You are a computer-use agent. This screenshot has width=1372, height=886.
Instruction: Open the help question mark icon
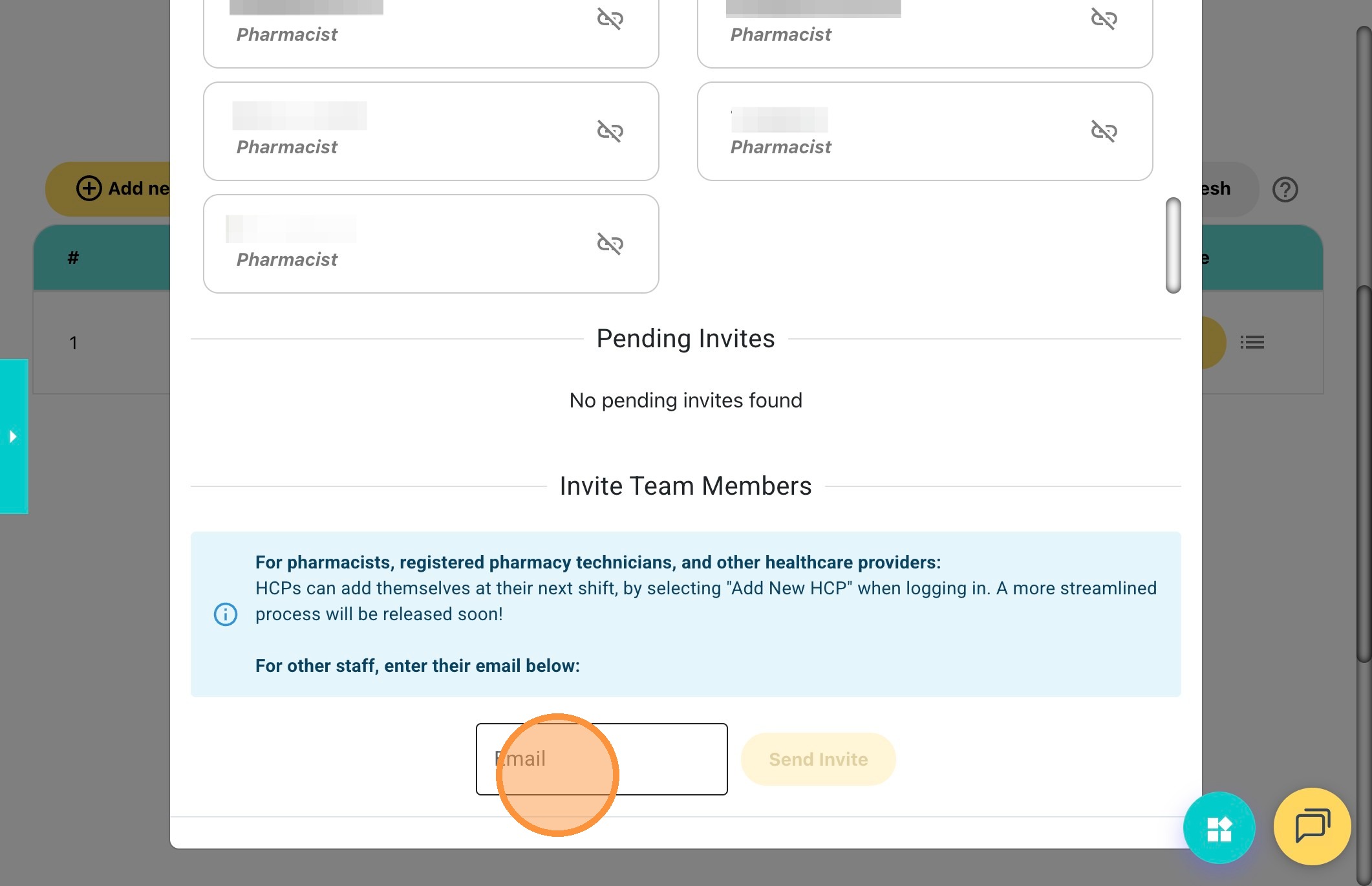(x=1285, y=189)
